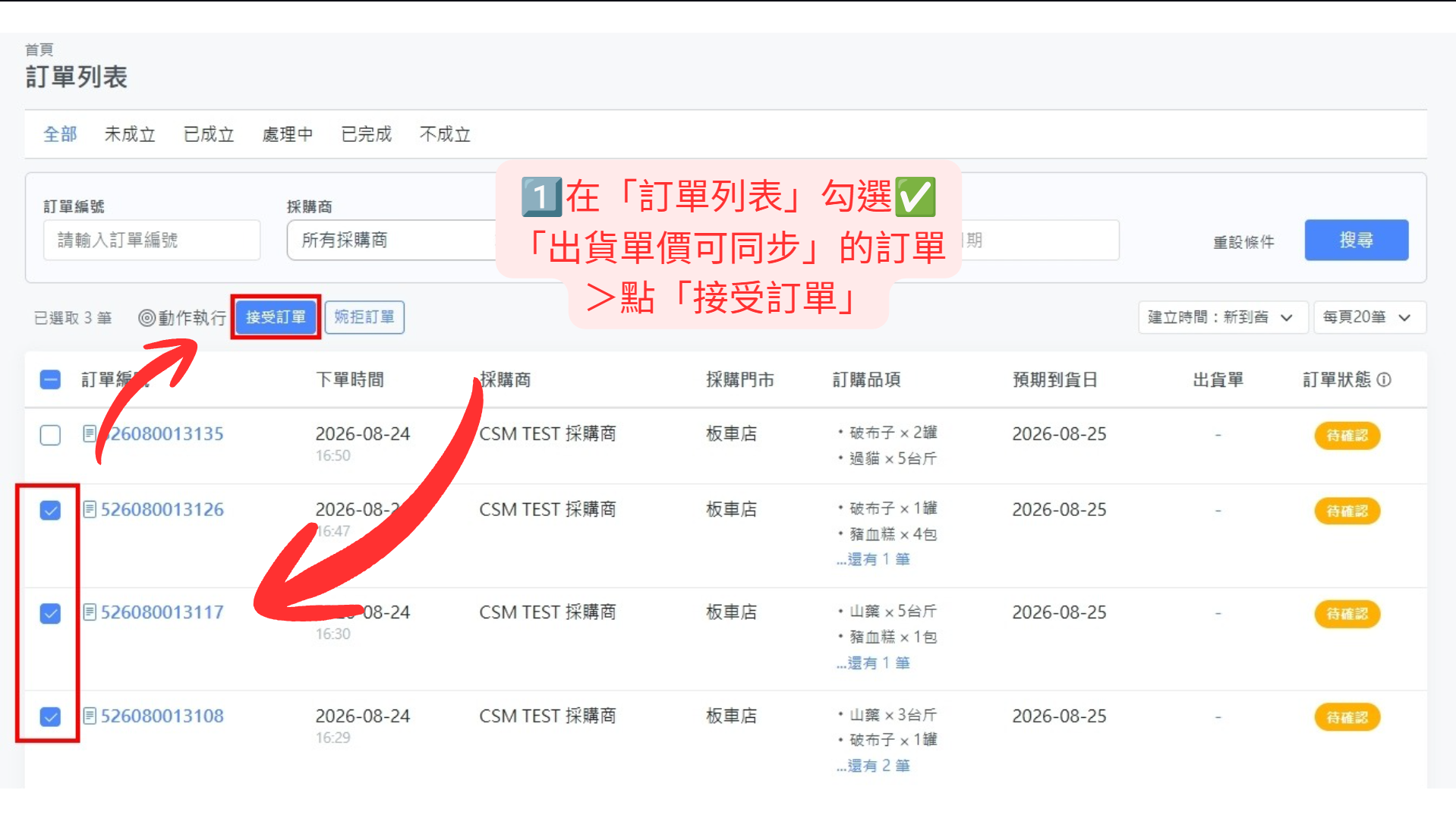Open order link 526080013108
The width and height of the screenshot is (1456, 818).
[x=162, y=716]
